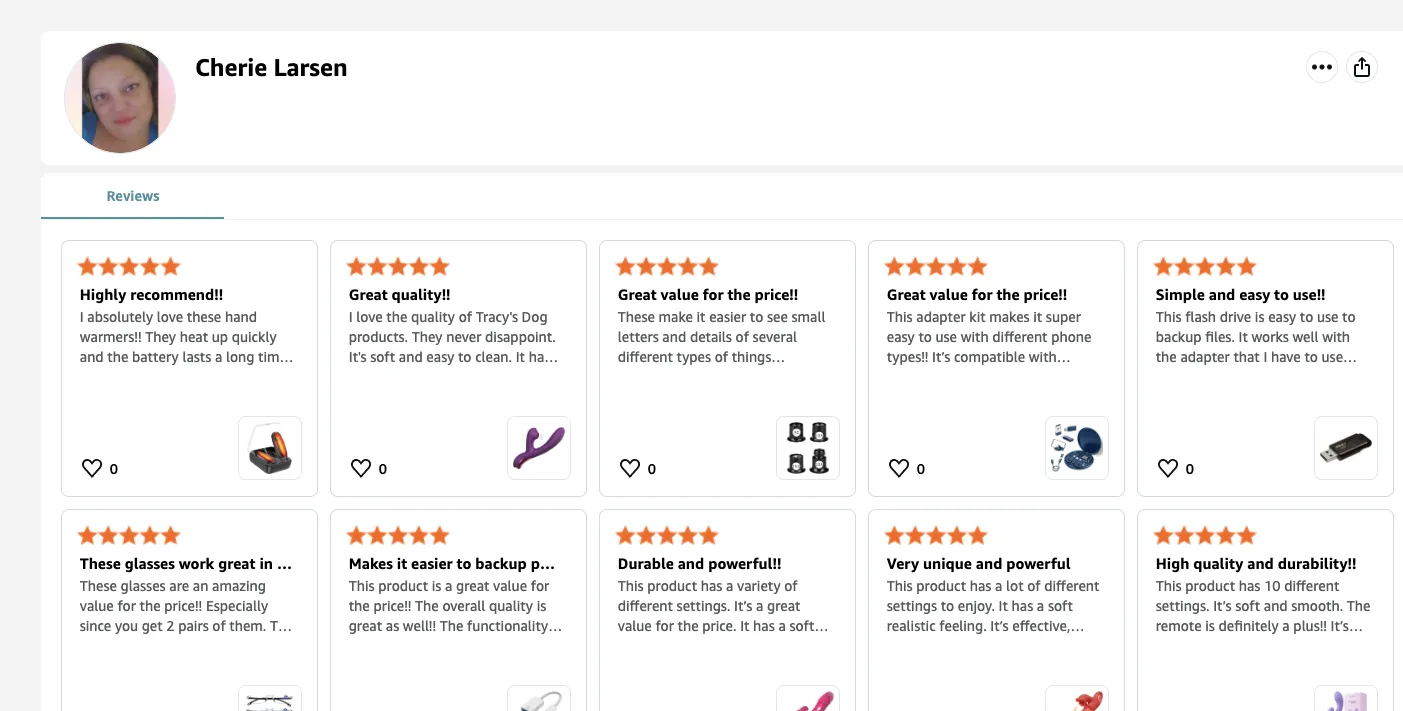Like the "Great quality!!" review
Screen dimensions: 1403x711
point(361,468)
